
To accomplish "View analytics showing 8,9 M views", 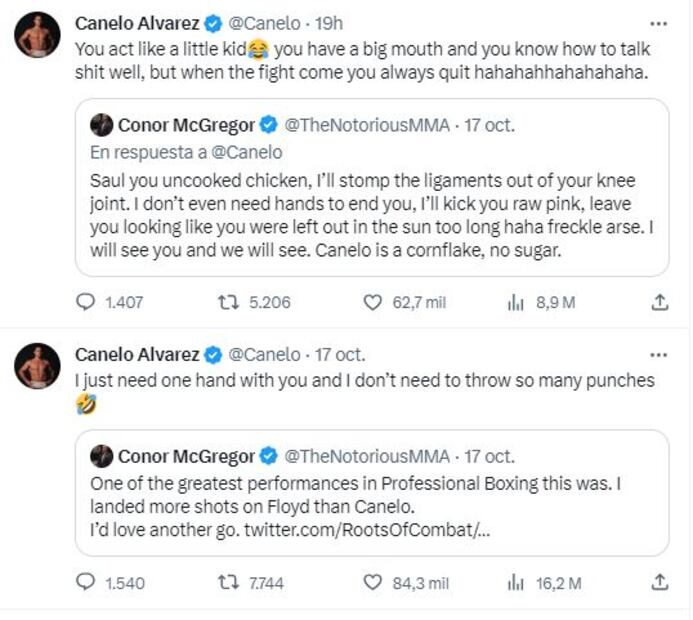I will click(516, 302).
